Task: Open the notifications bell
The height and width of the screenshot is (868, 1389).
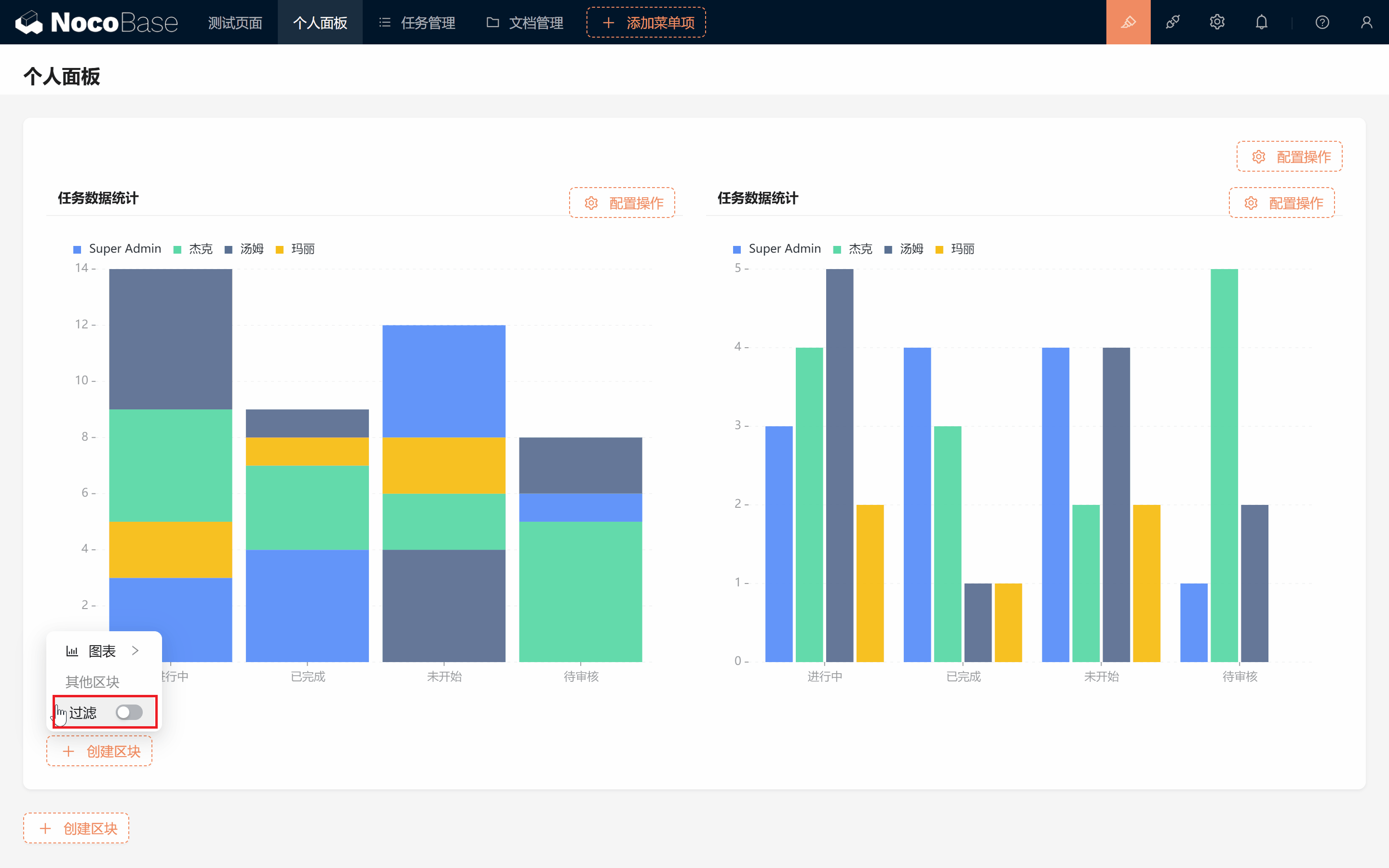Action: pos(1261,22)
